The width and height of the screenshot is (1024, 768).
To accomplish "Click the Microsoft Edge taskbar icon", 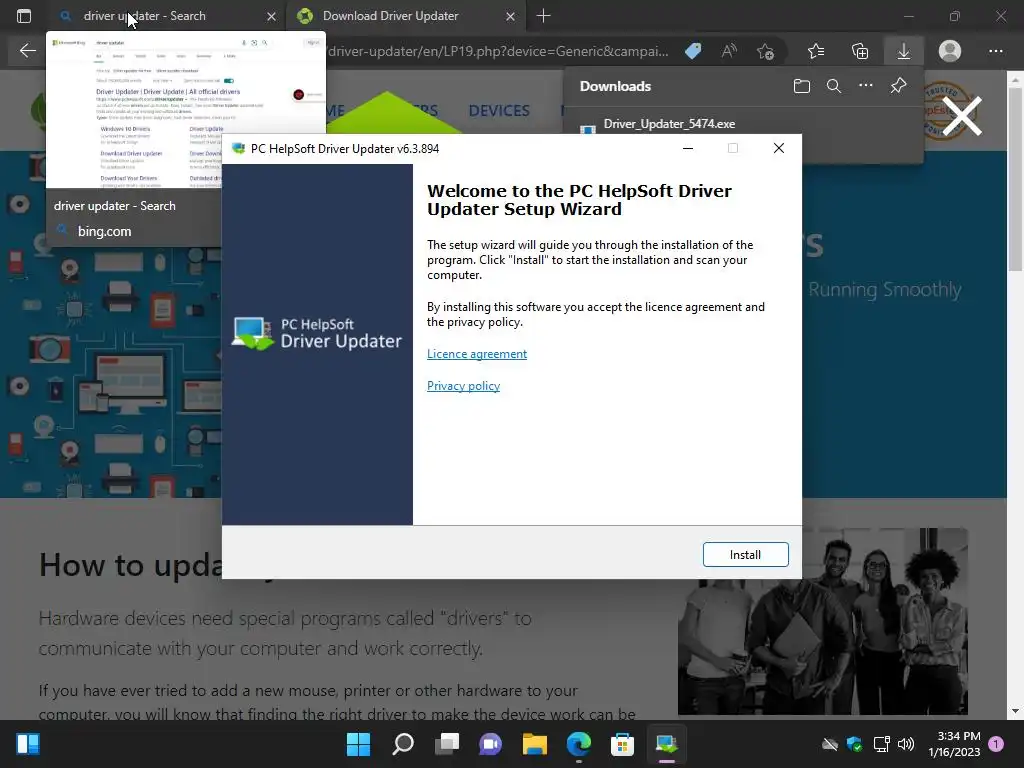I will (x=579, y=744).
